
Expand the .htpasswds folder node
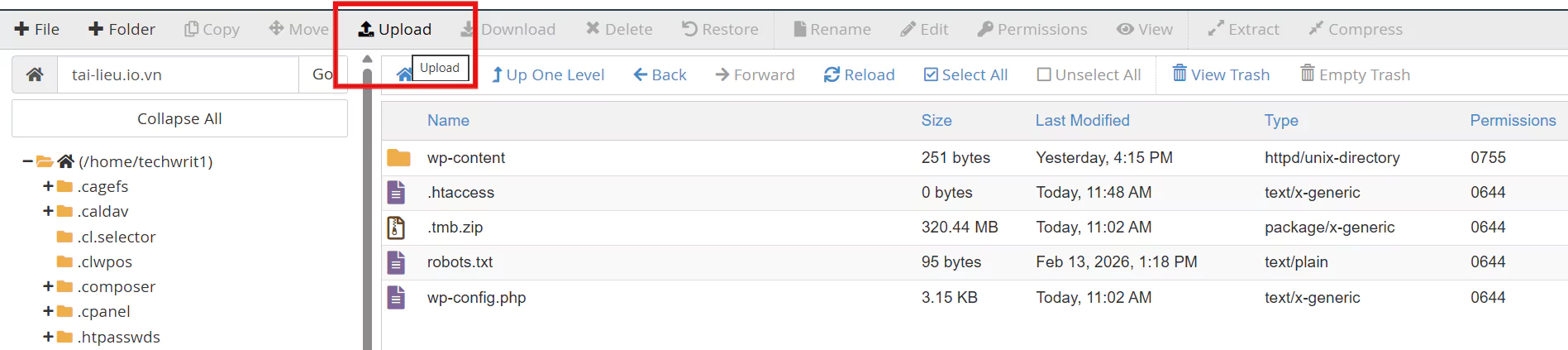click(x=48, y=337)
